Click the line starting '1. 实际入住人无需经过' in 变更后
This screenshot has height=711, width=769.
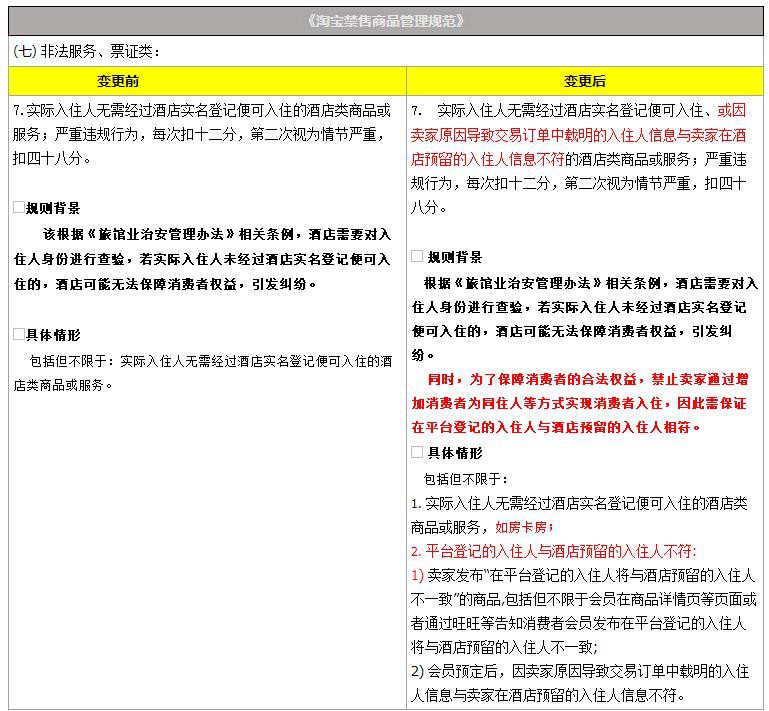579,503
